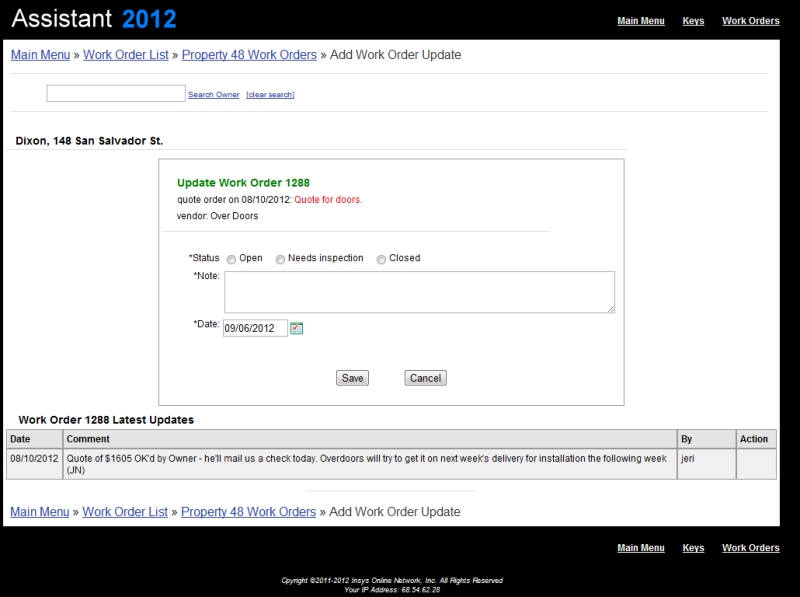The height and width of the screenshot is (597, 800).
Task: Click the Work Order 1288 Latest Updates heading
Action: pyautogui.click(x=106, y=420)
